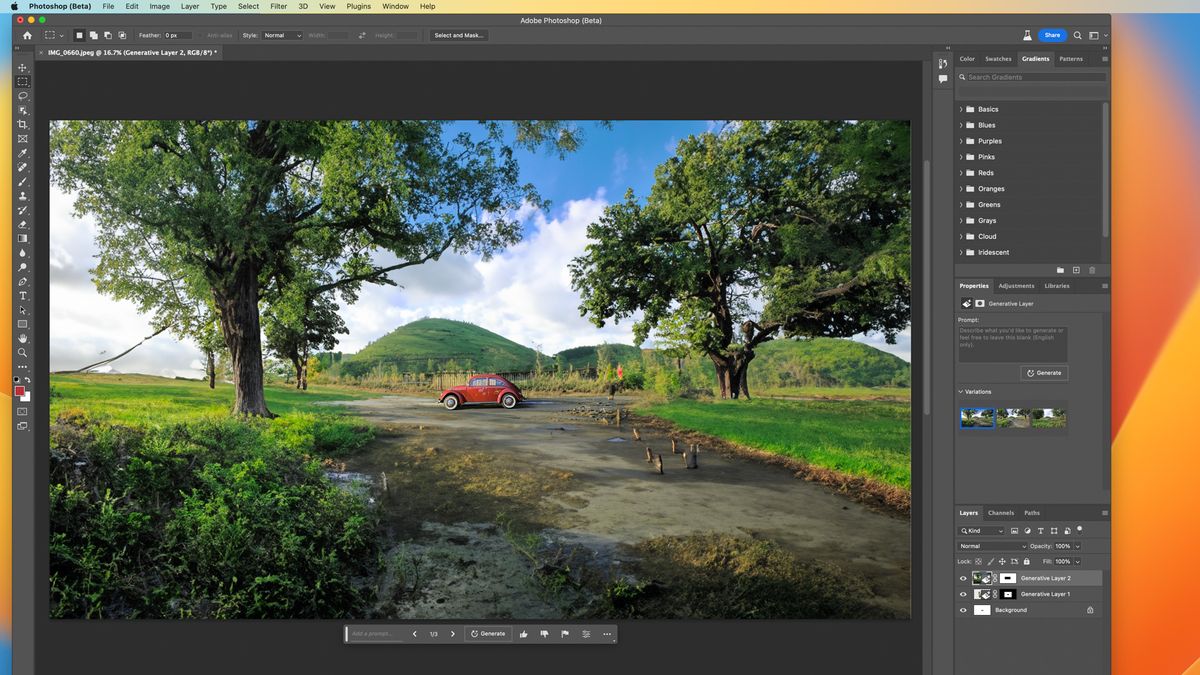Select the Move tool

(22, 67)
